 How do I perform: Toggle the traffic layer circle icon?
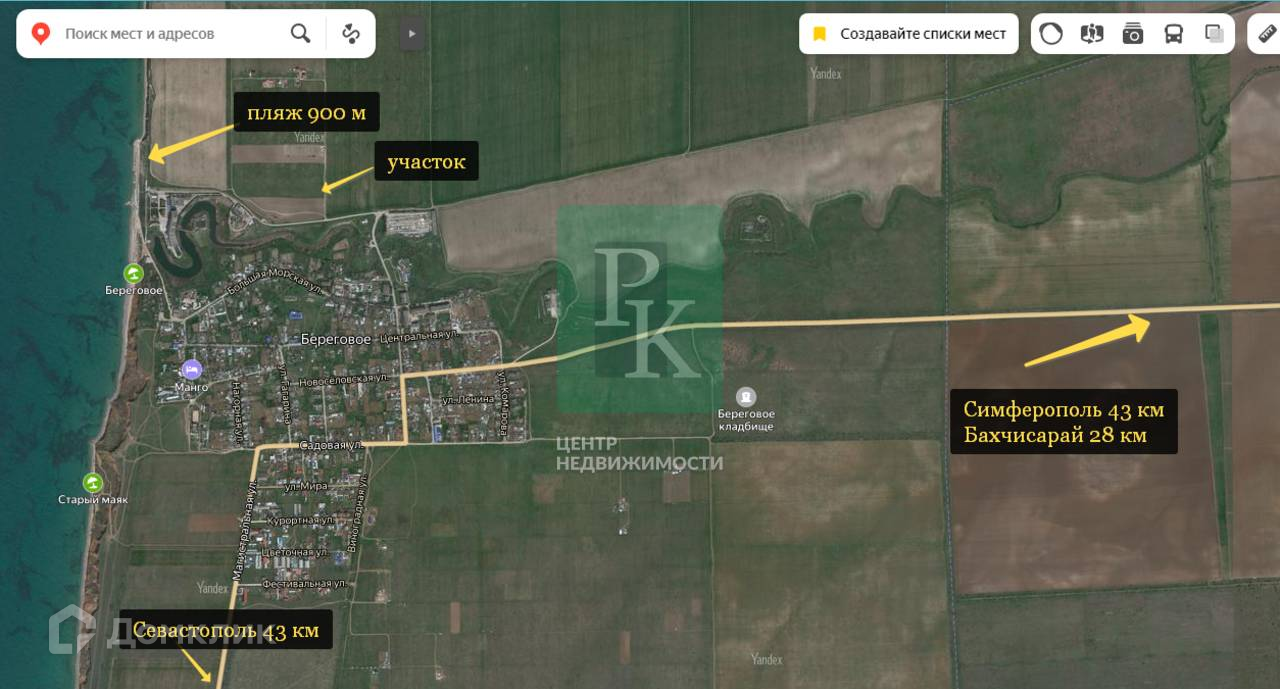1051,34
